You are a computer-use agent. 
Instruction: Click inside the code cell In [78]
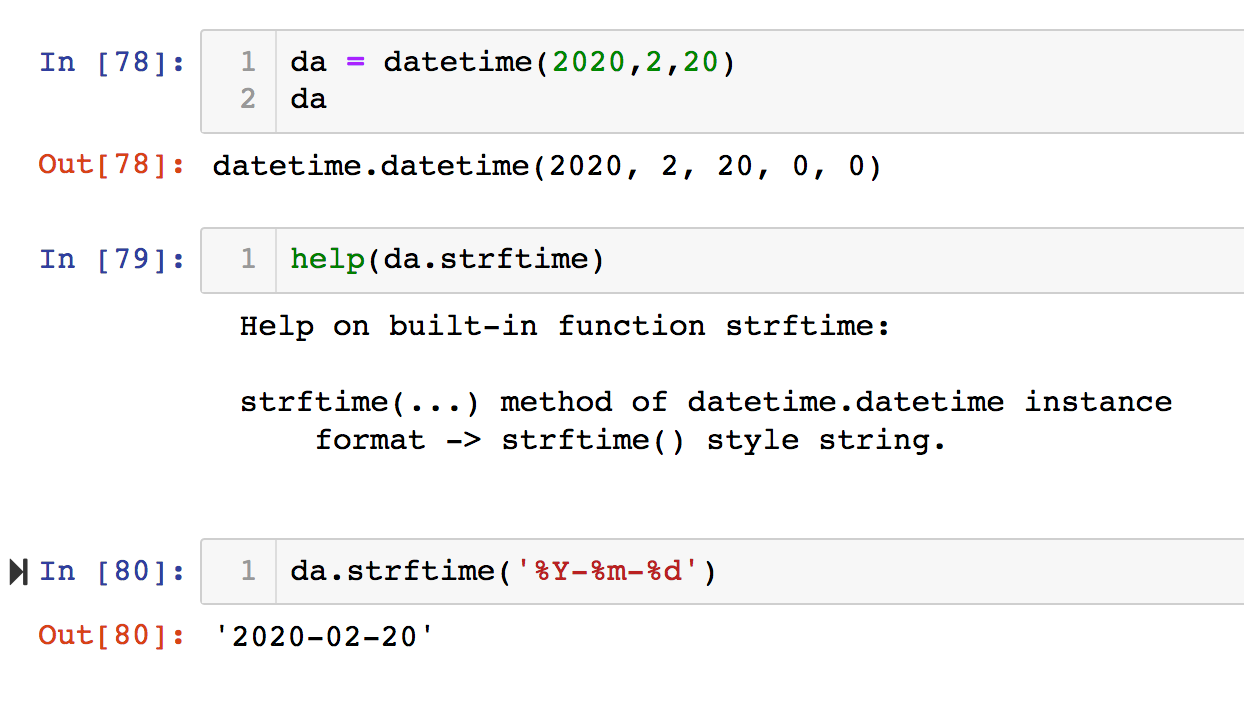(722, 81)
